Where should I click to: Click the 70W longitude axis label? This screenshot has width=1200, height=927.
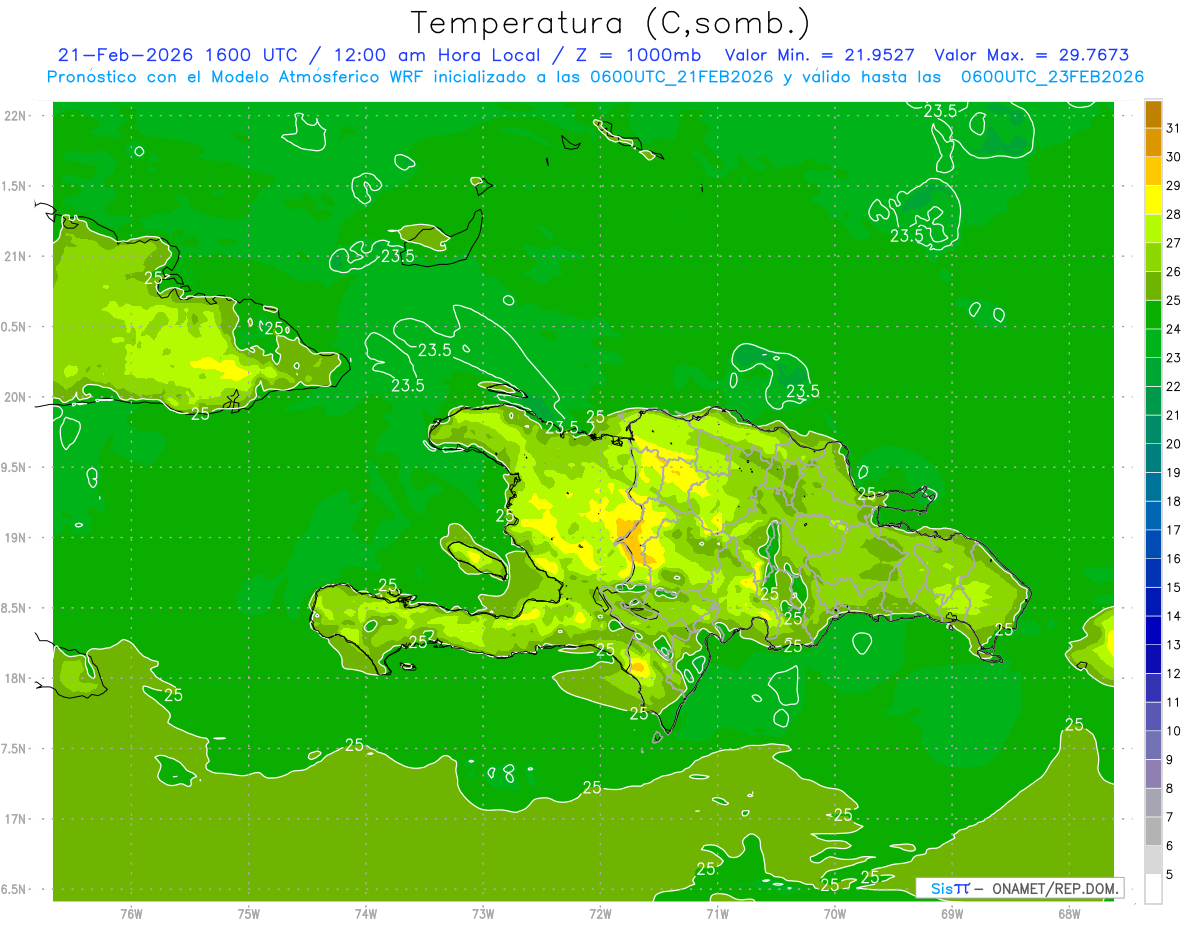[x=835, y=913]
